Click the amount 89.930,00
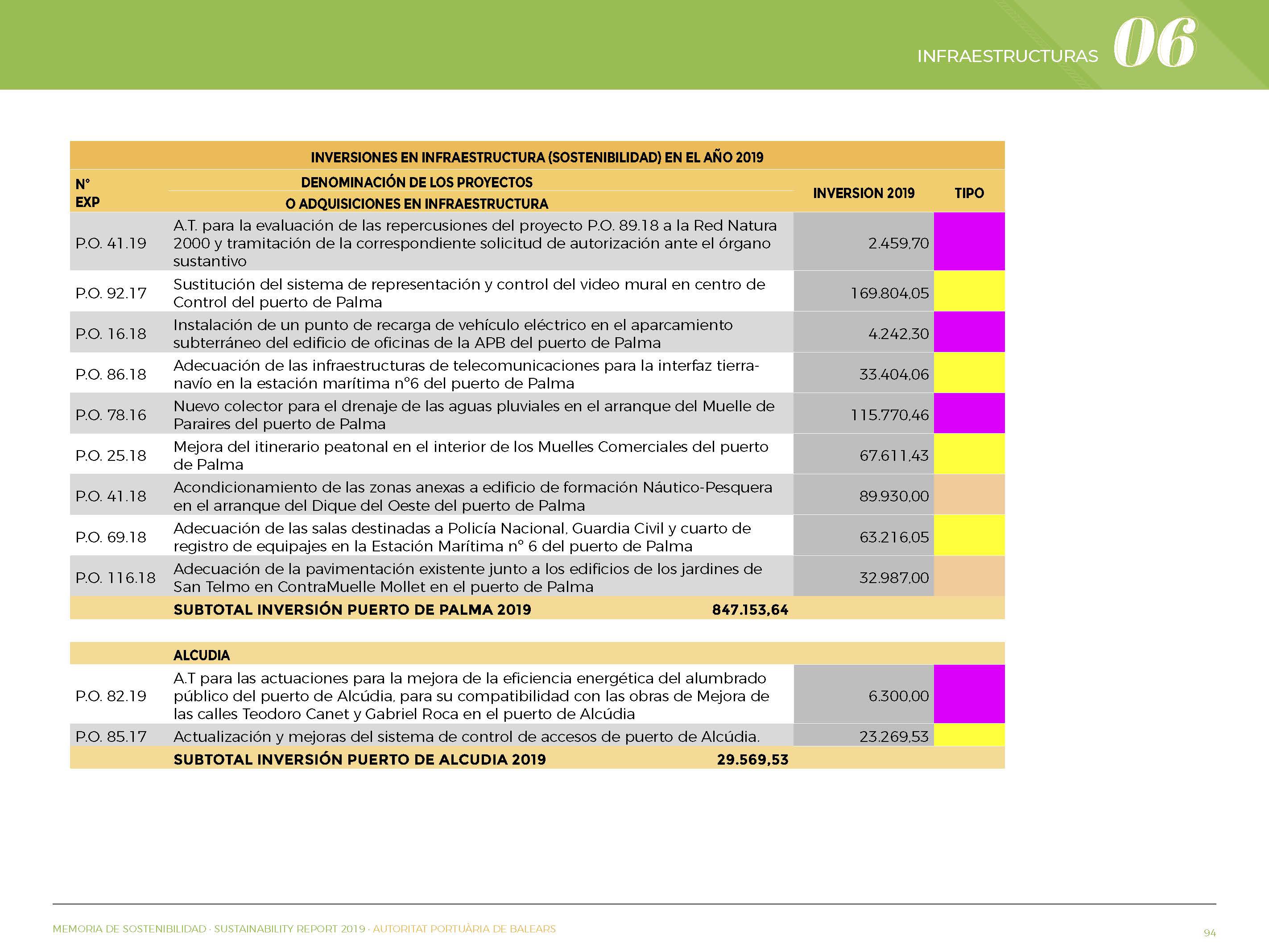The image size is (1269, 952). pos(894,497)
